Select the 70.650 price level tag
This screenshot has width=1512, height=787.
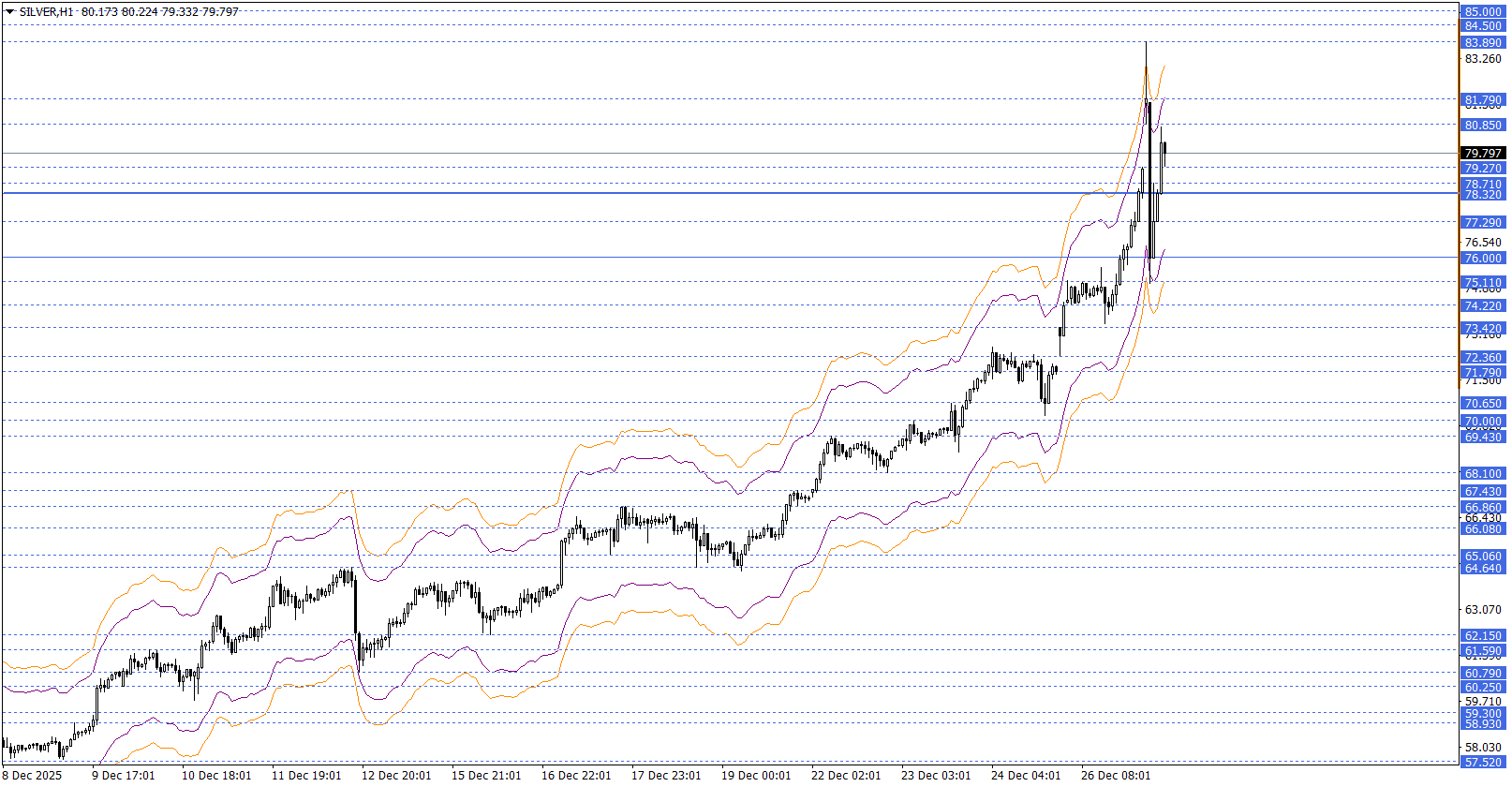point(1482,403)
